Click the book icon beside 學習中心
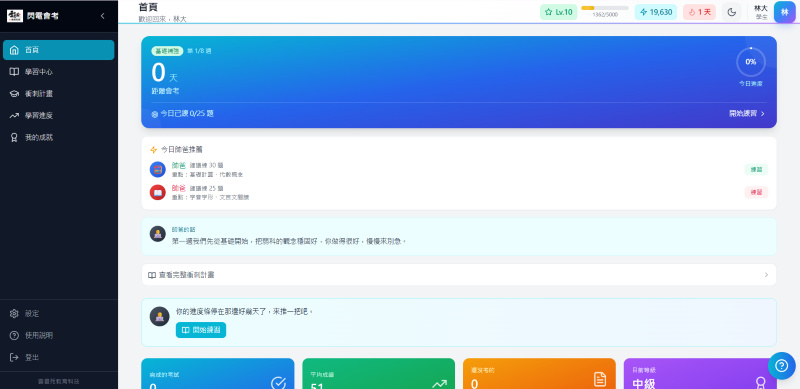This screenshot has height=389, width=800. coord(14,72)
